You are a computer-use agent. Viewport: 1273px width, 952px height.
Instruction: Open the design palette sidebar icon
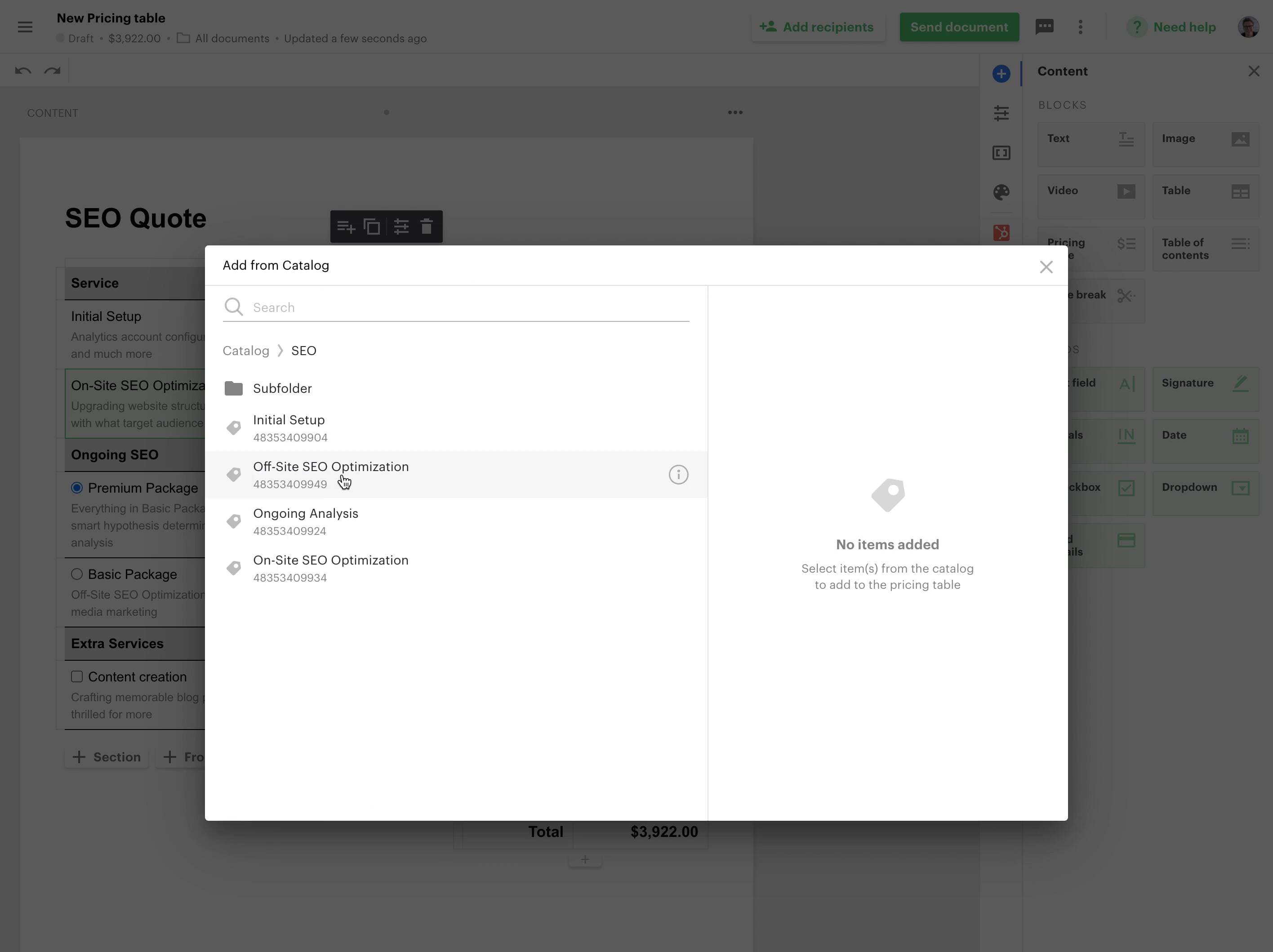coord(1001,191)
